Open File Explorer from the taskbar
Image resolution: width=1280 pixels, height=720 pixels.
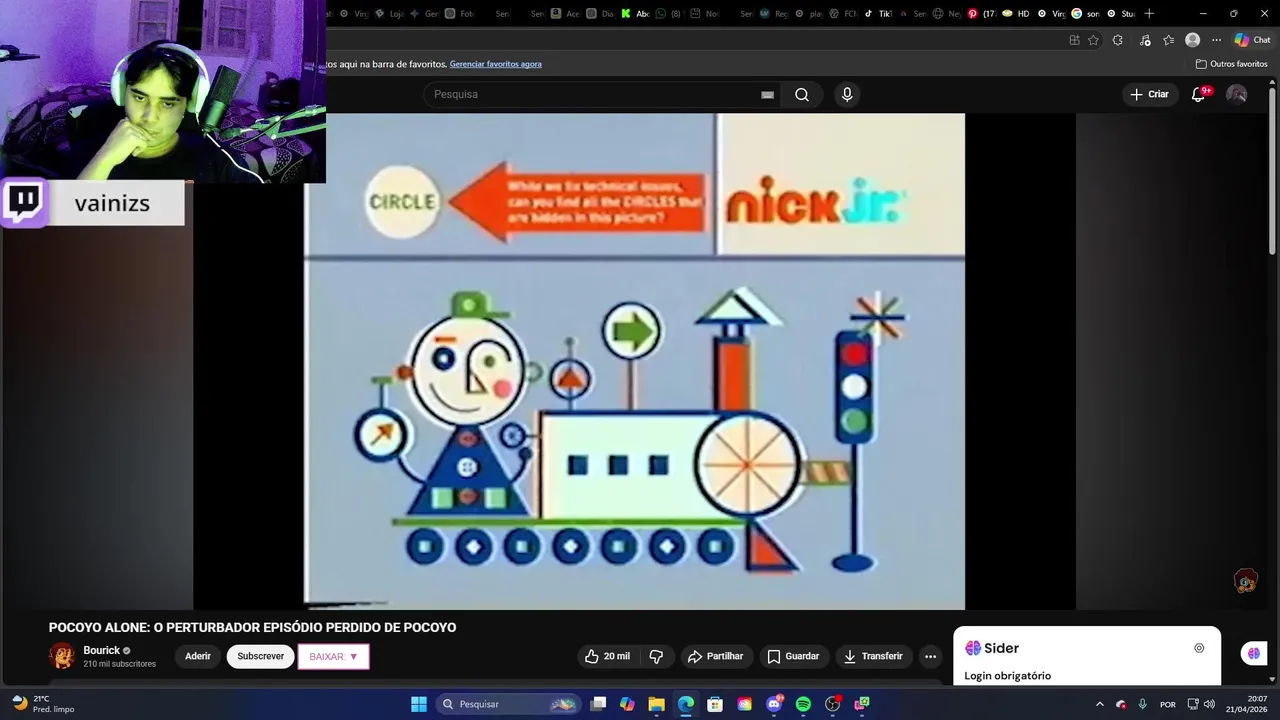tap(656, 704)
